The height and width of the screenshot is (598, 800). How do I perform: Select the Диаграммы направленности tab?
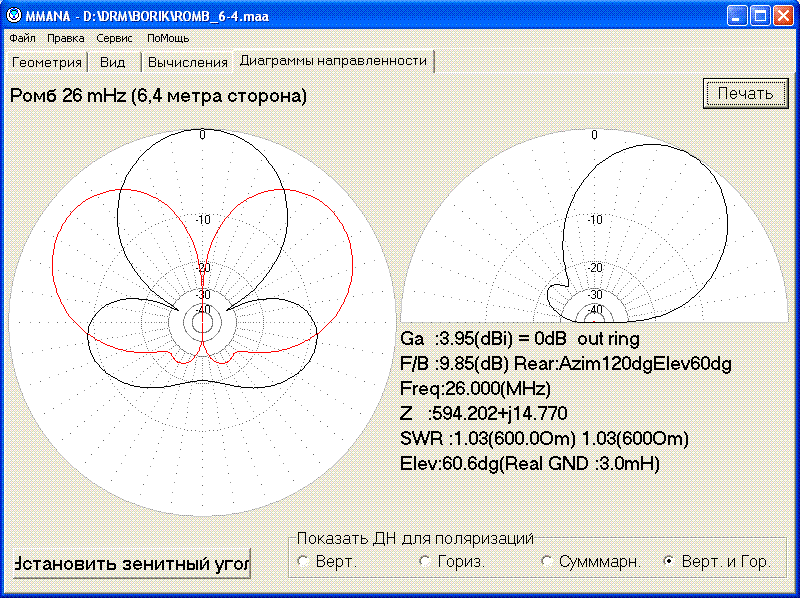pos(333,61)
